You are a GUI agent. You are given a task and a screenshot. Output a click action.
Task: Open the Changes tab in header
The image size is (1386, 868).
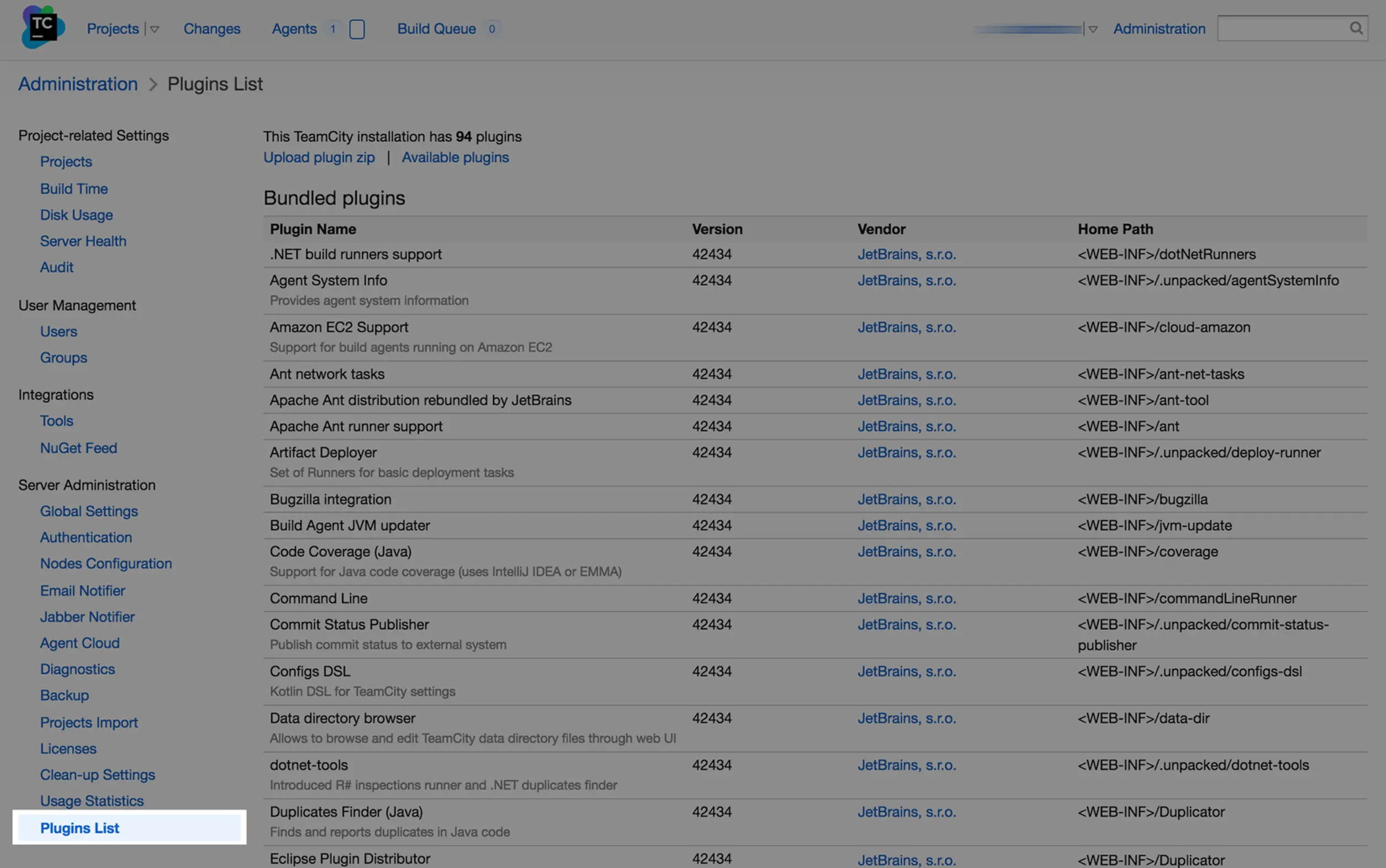(211, 29)
